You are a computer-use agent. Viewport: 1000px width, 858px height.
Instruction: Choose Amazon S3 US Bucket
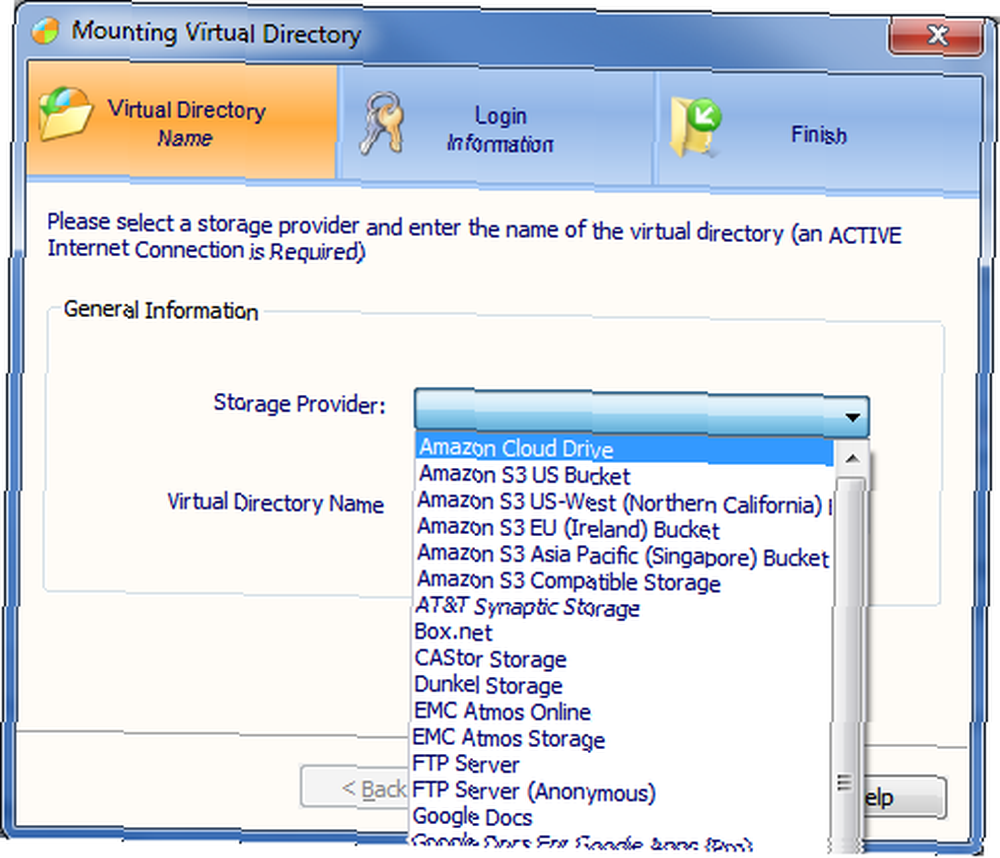pos(624,476)
